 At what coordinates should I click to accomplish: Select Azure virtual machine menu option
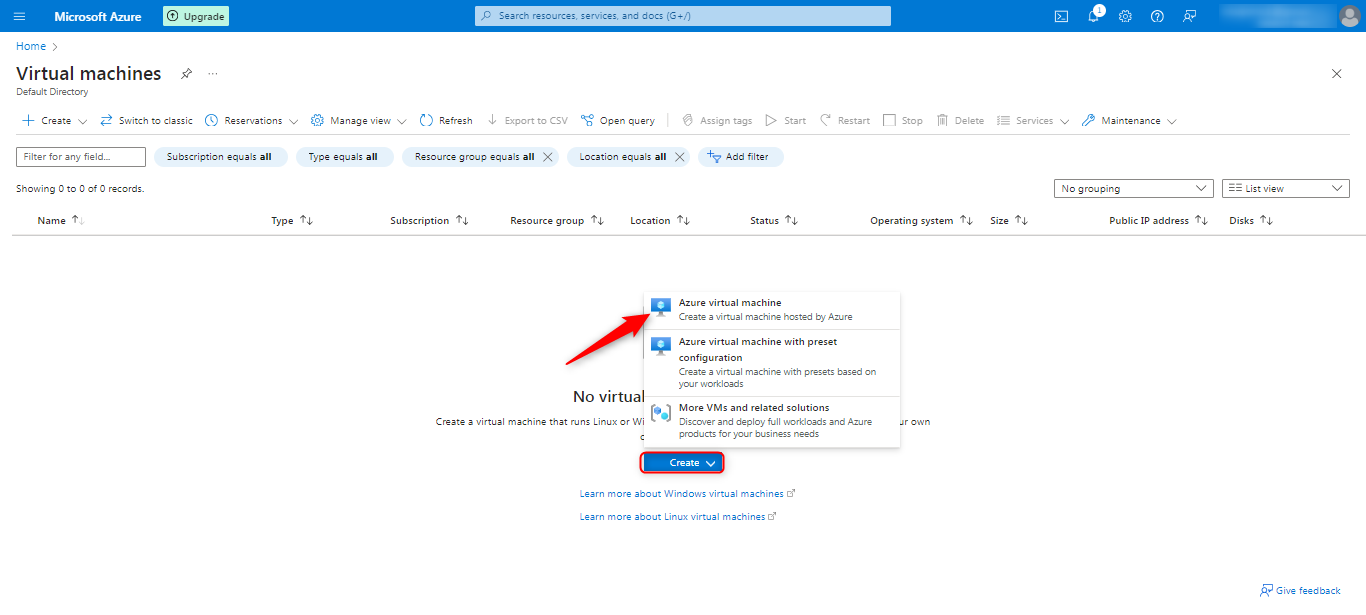(x=772, y=310)
